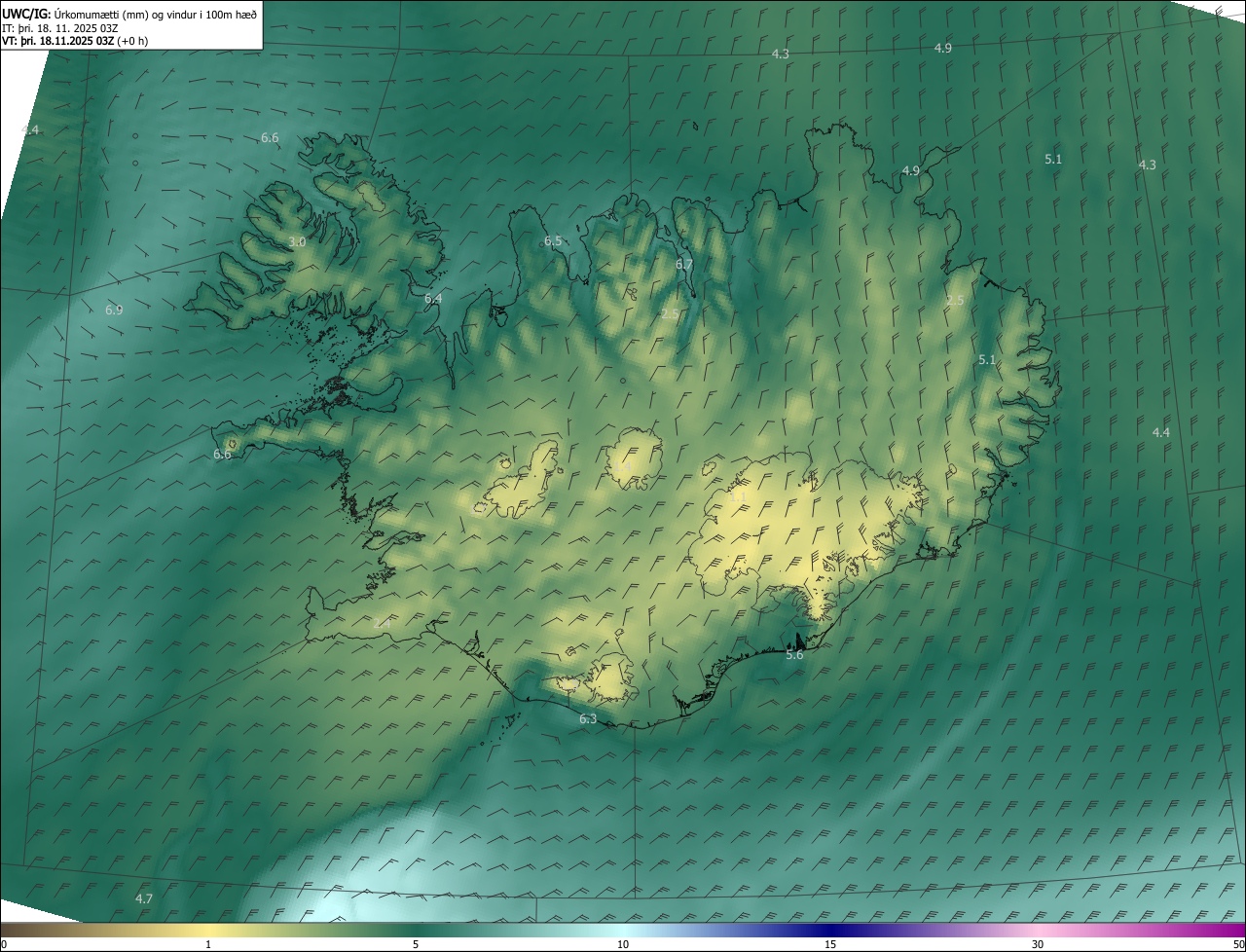This screenshot has width=1246, height=952.
Task: Click the '5' tick on the color scale
Action: tap(416, 945)
